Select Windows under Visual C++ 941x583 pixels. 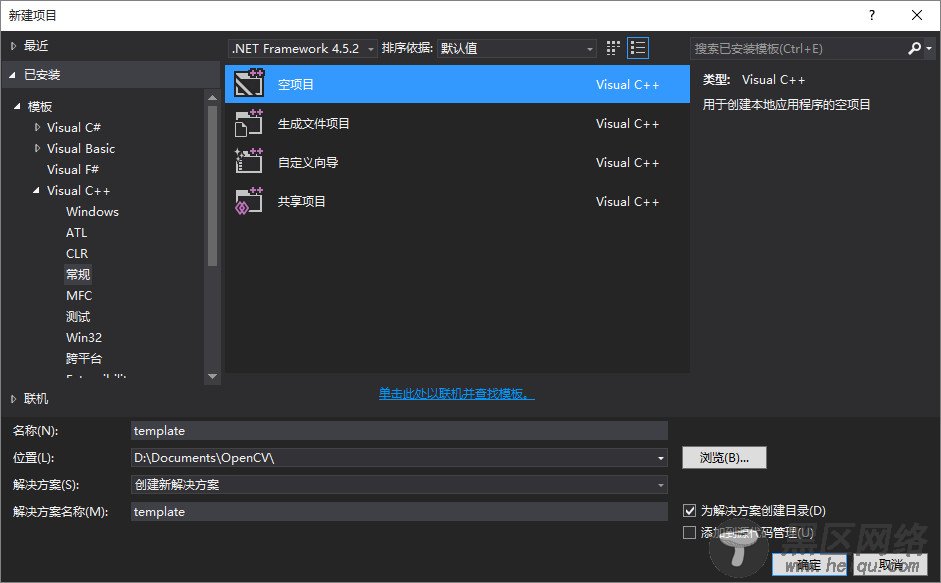click(92, 211)
